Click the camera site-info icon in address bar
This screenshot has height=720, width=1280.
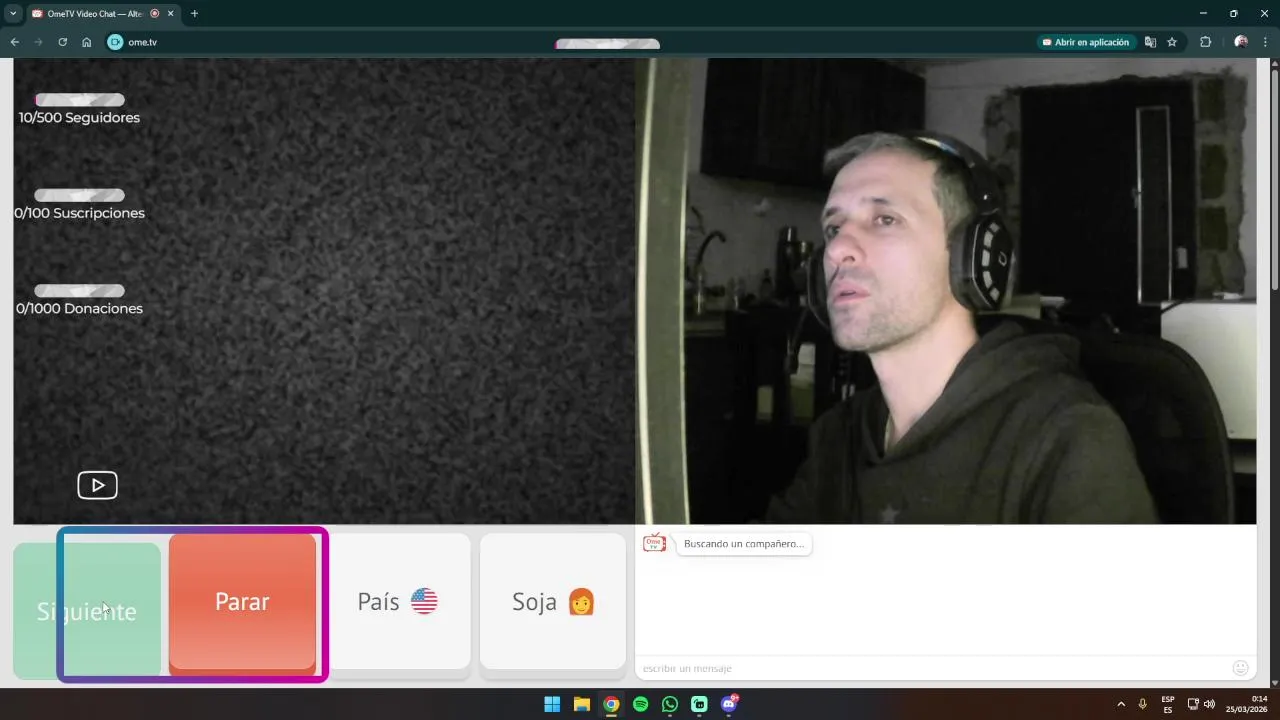tap(115, 42)
